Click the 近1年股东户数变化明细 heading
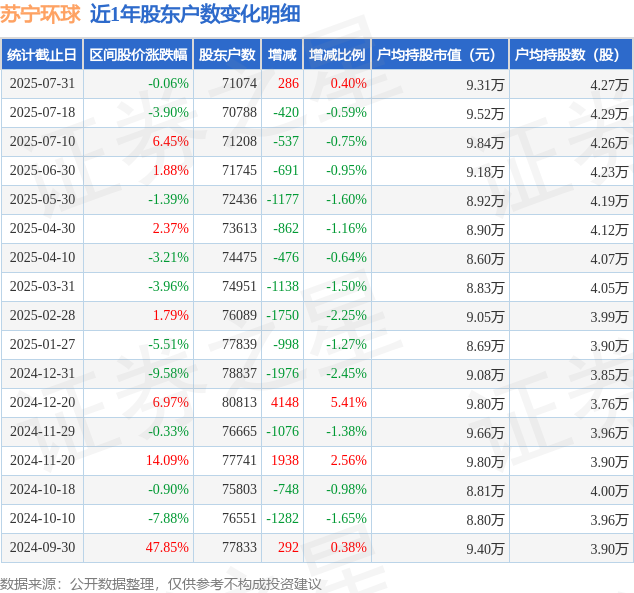634x593 pixels. click(195, 15)
